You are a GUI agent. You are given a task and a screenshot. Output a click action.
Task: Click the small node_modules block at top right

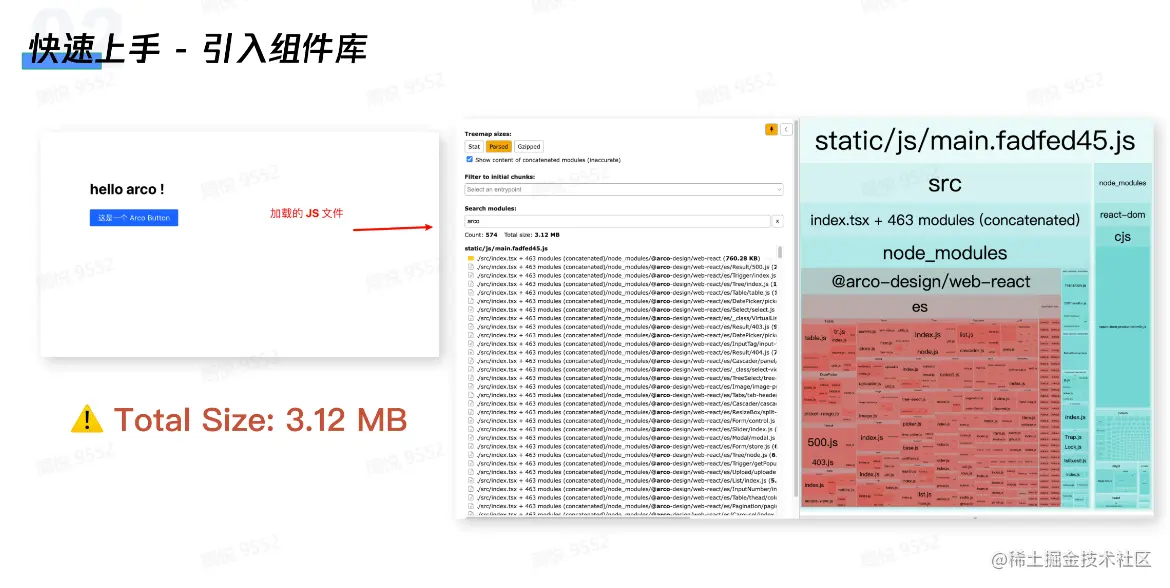(1122, 183)
